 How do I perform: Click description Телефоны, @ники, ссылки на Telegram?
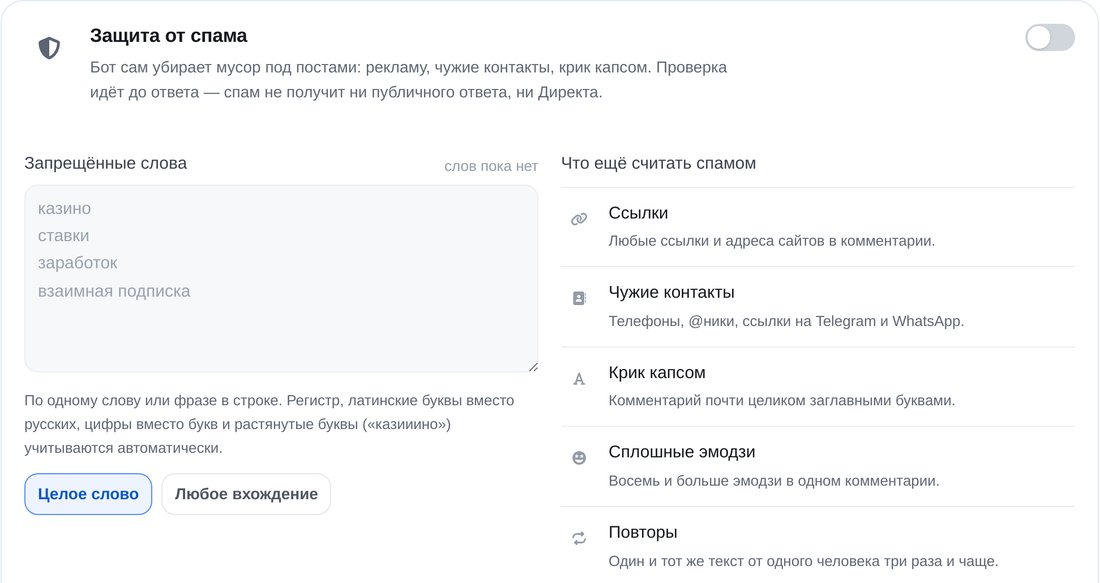786,321
